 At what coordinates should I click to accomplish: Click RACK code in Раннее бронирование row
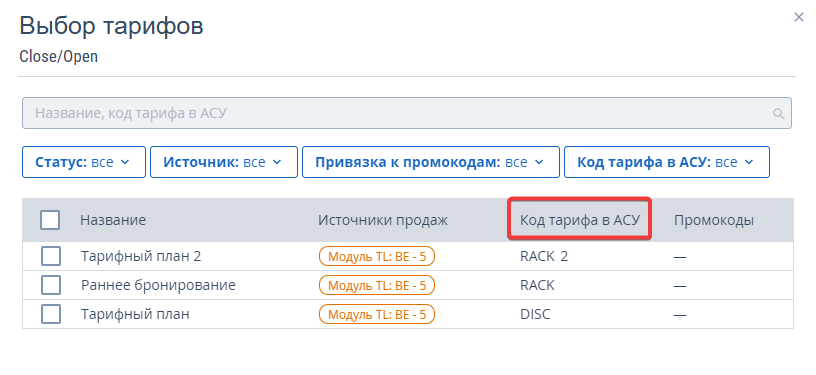537,285
